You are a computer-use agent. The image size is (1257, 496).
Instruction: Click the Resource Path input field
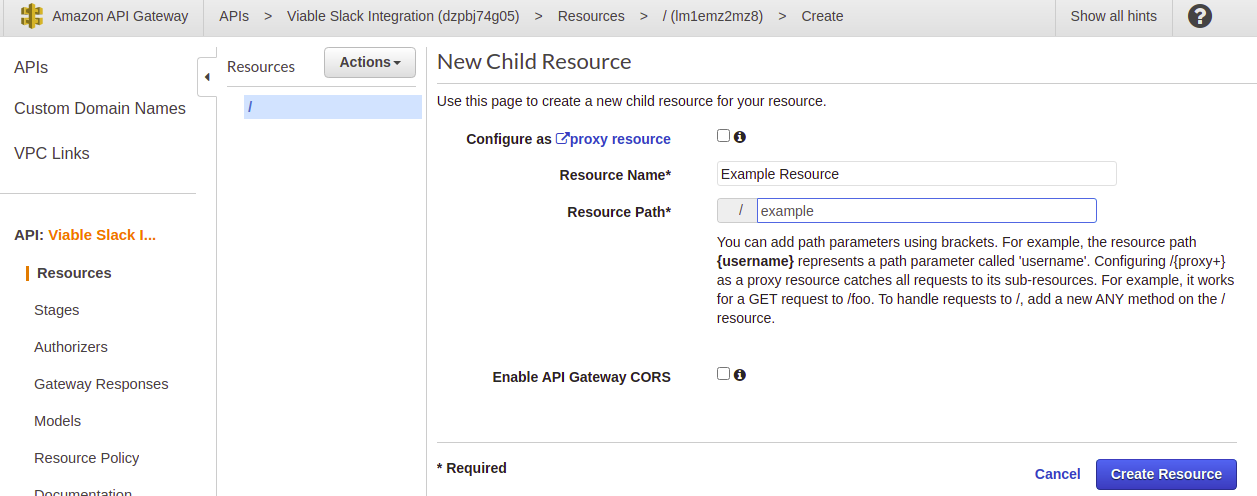(x=927, y=210)
